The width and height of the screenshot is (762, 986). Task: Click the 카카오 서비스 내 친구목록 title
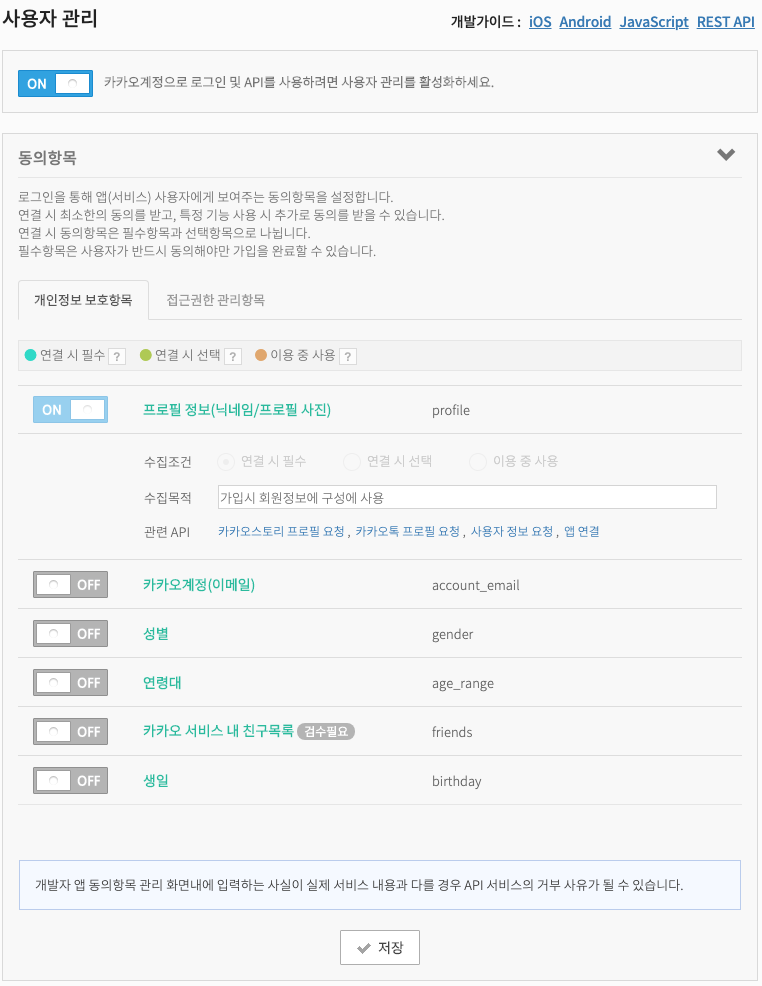218,731
